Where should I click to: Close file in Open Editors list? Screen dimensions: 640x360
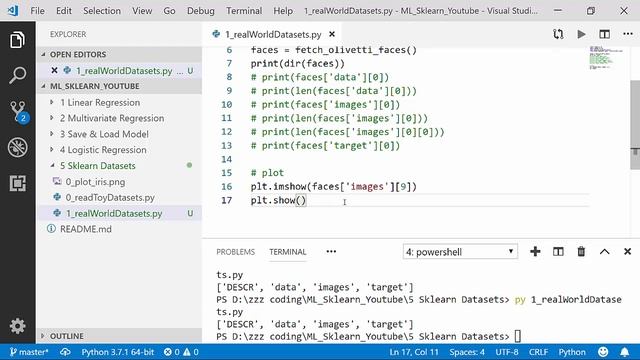(54, 70)
